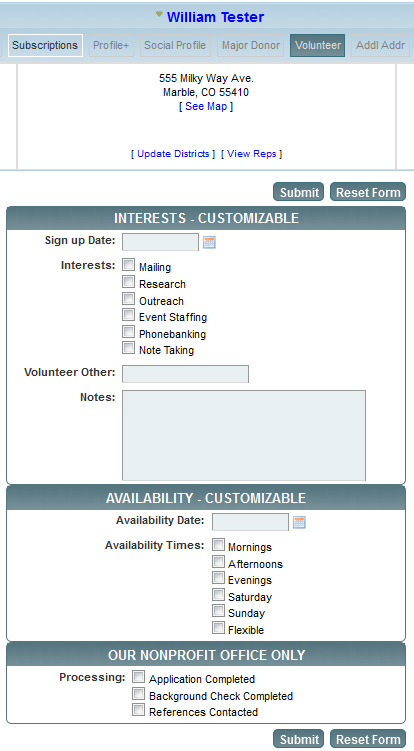Select the Flexible availability checkbox
The width and height of the screenshot is (414, 751).
(x=218, y=627)
